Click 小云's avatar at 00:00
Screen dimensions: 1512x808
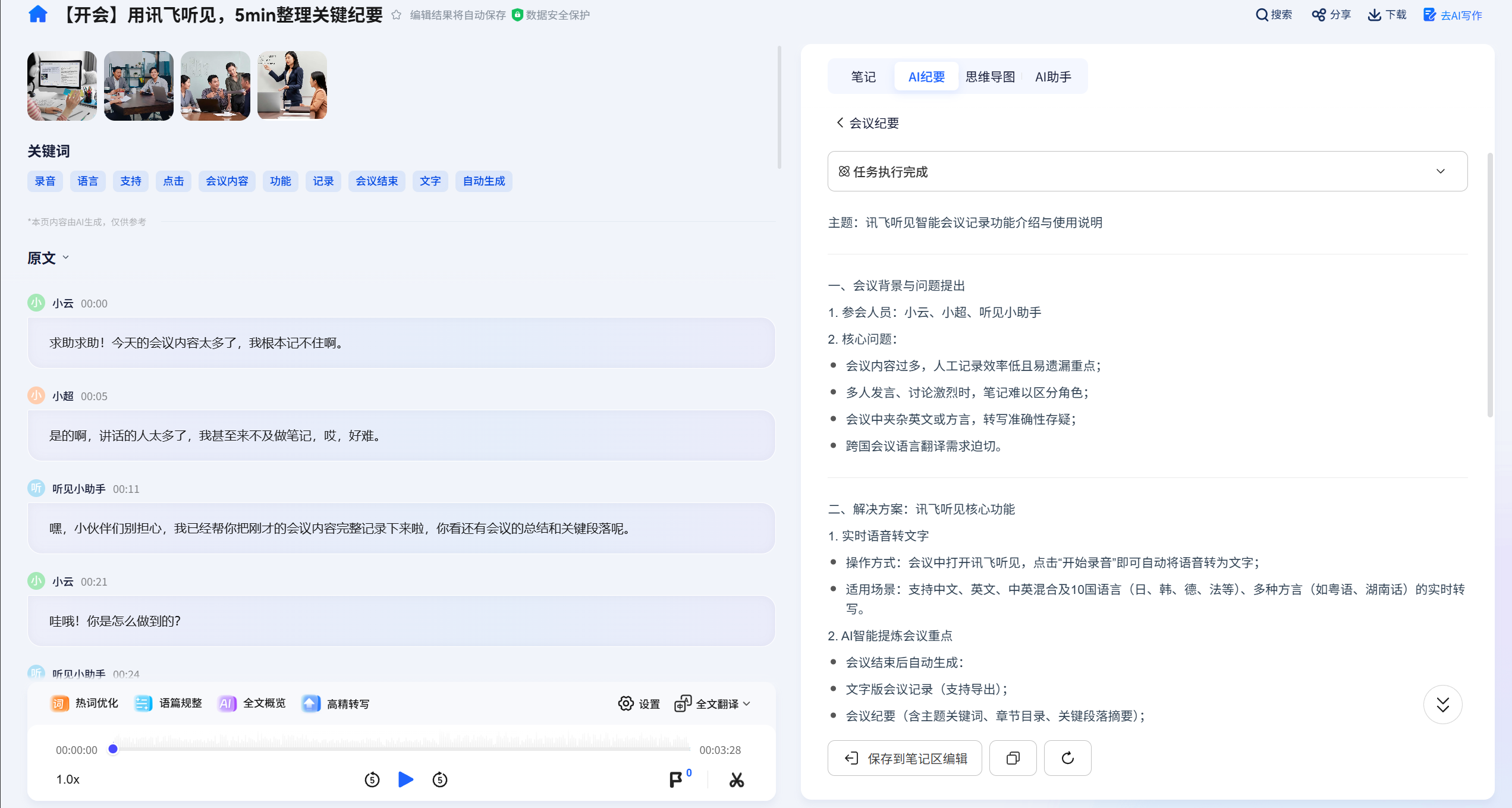[x=36, y=303]
